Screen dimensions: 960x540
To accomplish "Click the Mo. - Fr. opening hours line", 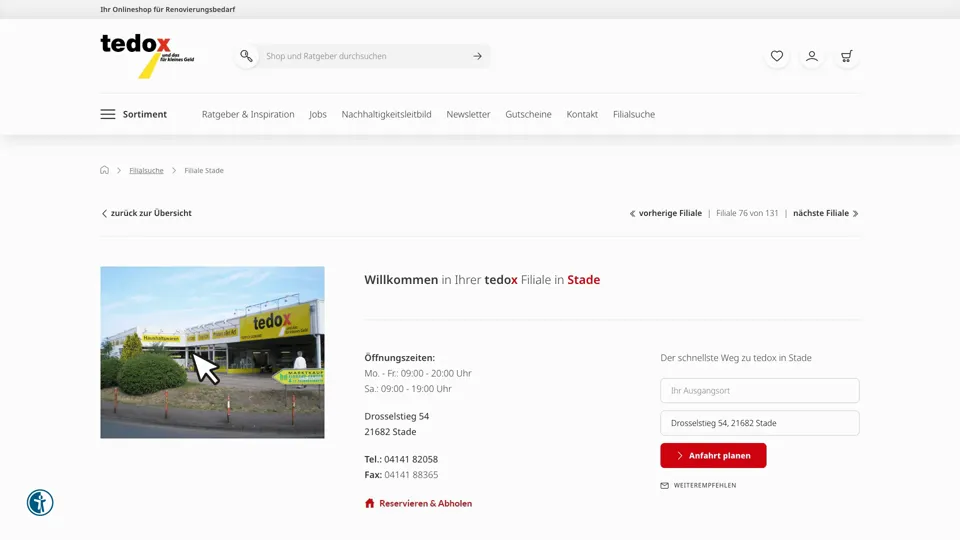I will (418, 373).
